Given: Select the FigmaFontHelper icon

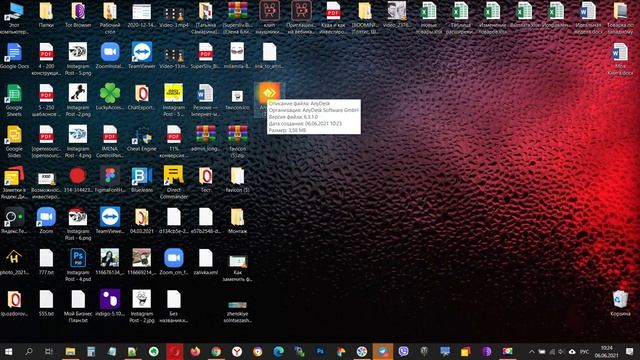Looking at the screenshot, I should (110, 176).
